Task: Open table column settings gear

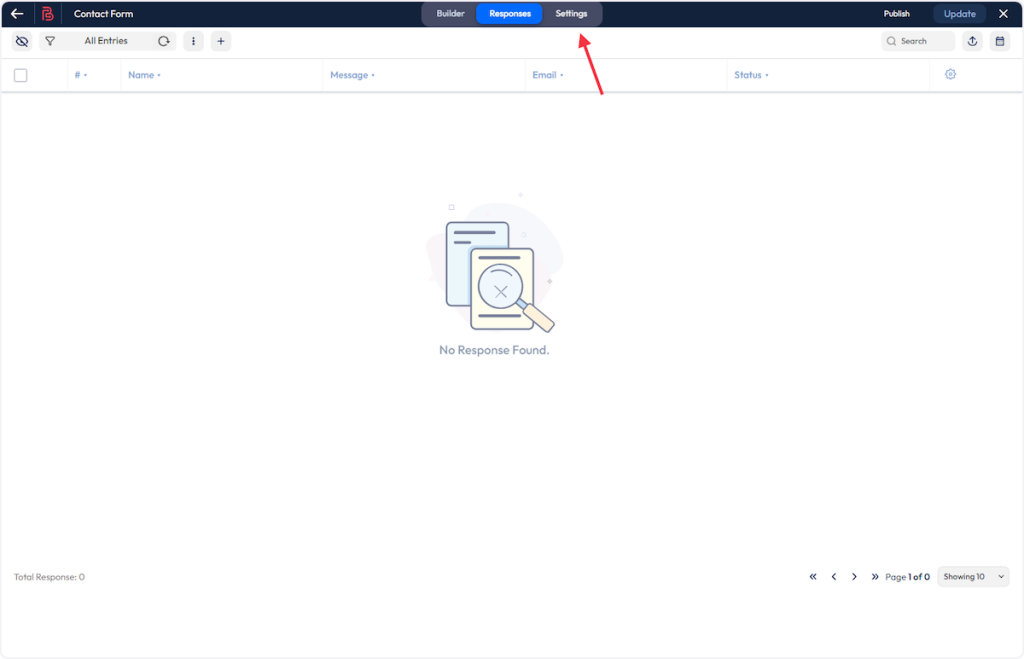Action: coord(950,75)
